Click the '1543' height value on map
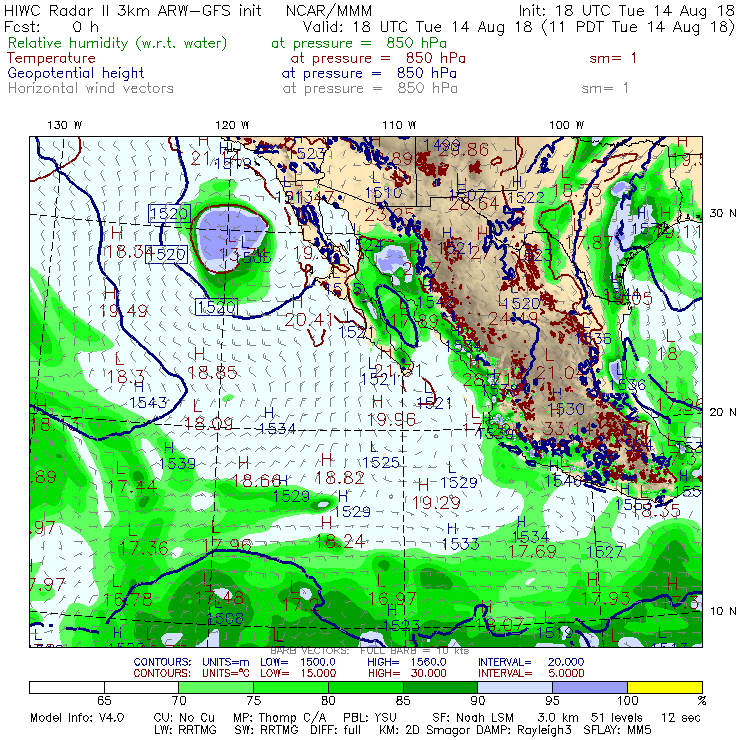The width and height of the screenshot is (740, 740). [x=148, y=403]
